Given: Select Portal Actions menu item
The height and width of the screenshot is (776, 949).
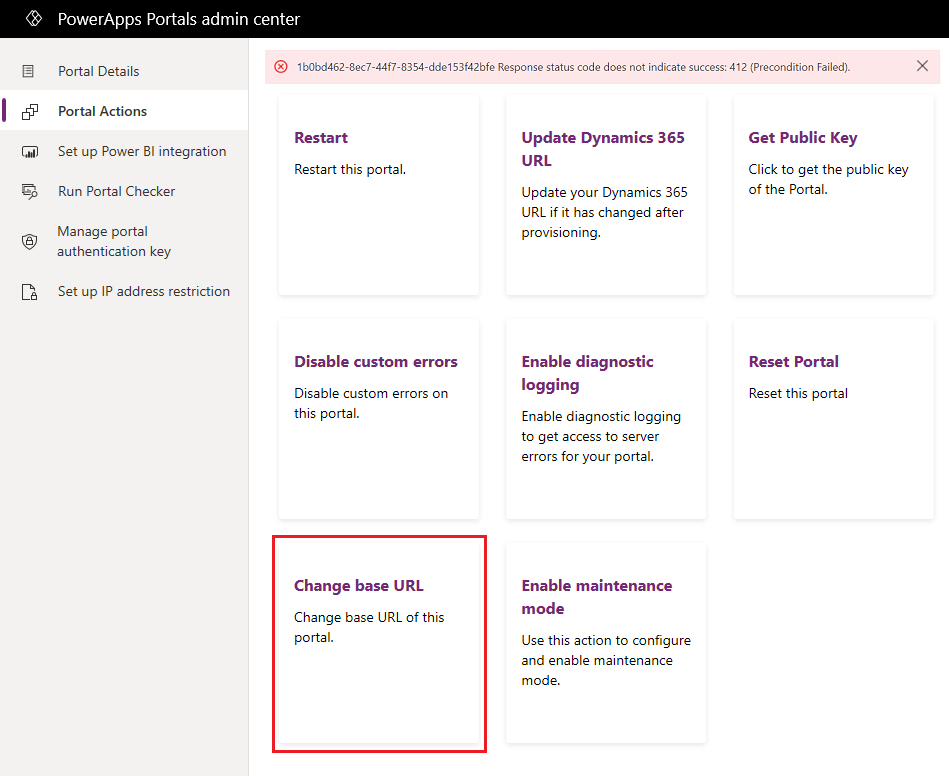Looking at the screenshot, I should click(123, 111).
